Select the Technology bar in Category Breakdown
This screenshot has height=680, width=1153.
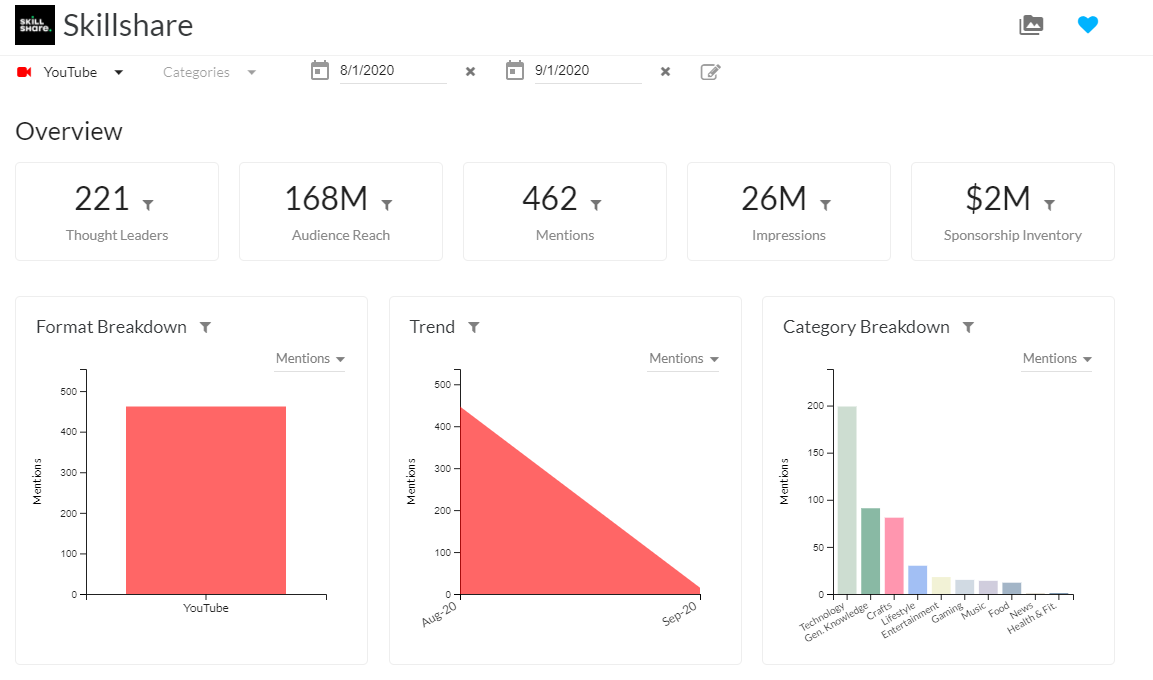pyautogui.click(x=847, y=500)
